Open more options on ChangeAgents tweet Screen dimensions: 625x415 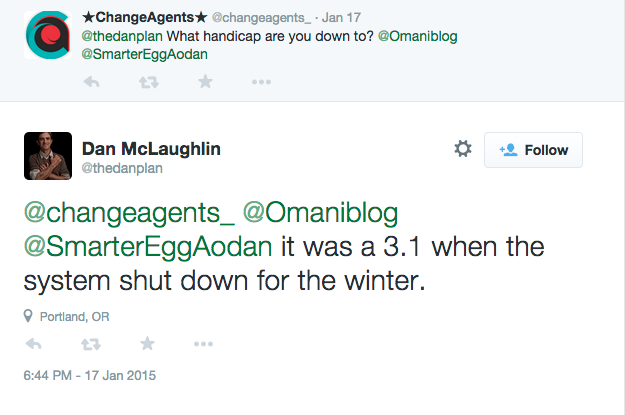(262, 82)
